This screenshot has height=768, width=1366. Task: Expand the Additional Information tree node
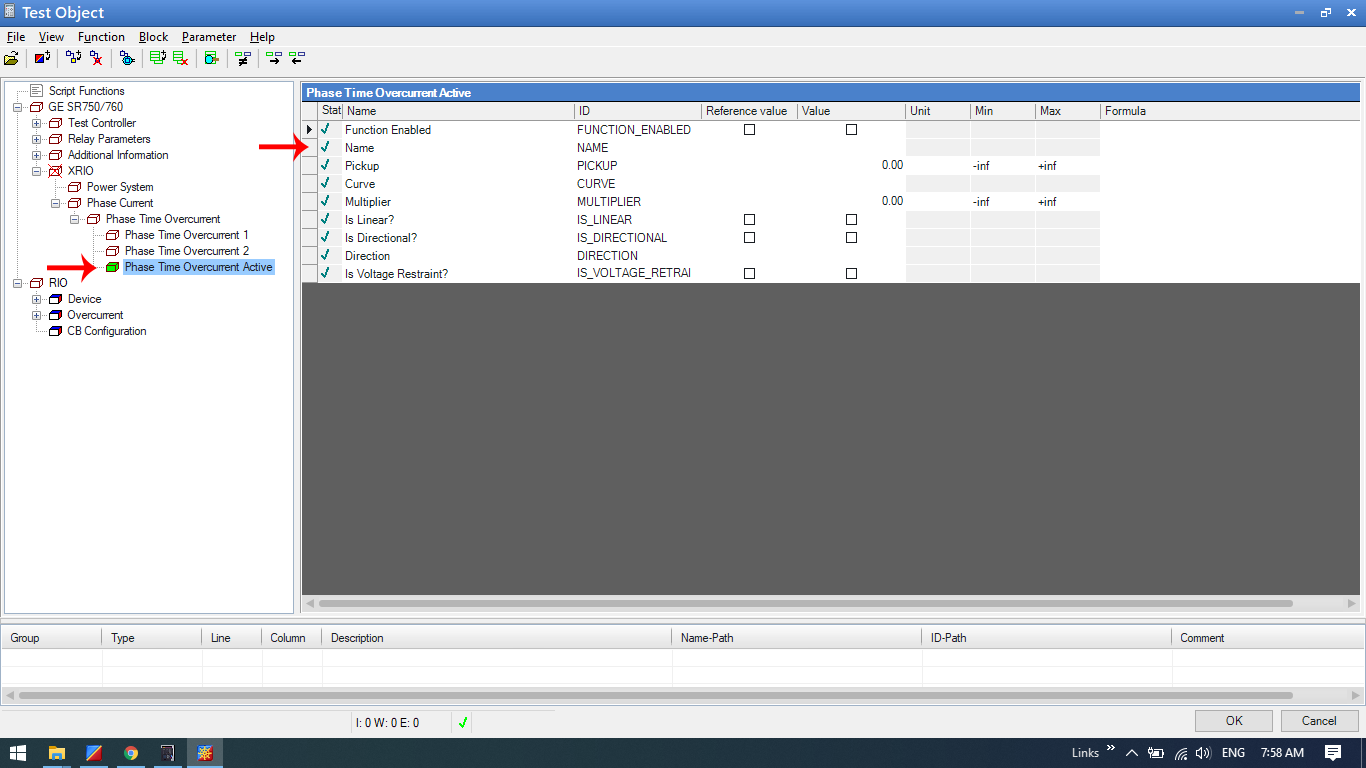[x=36, y=155]
